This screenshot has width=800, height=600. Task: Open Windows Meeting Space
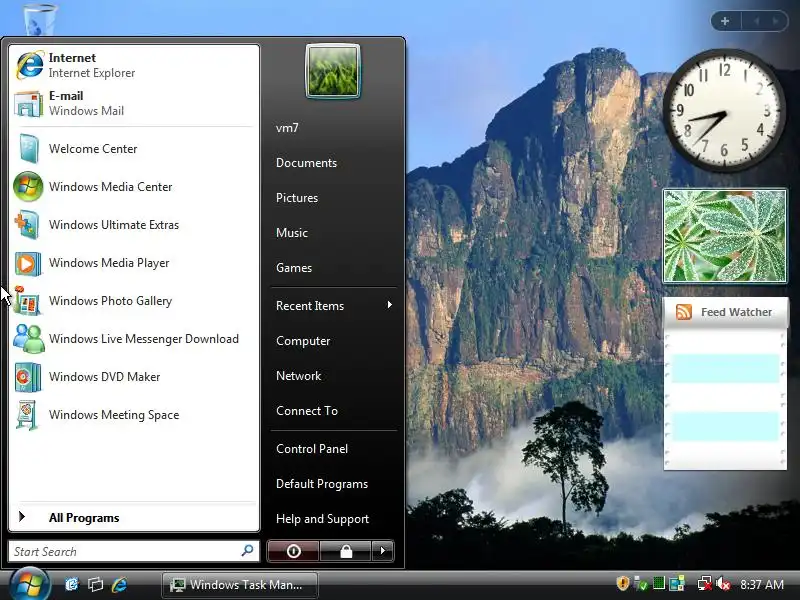click(x=134, y=415)
